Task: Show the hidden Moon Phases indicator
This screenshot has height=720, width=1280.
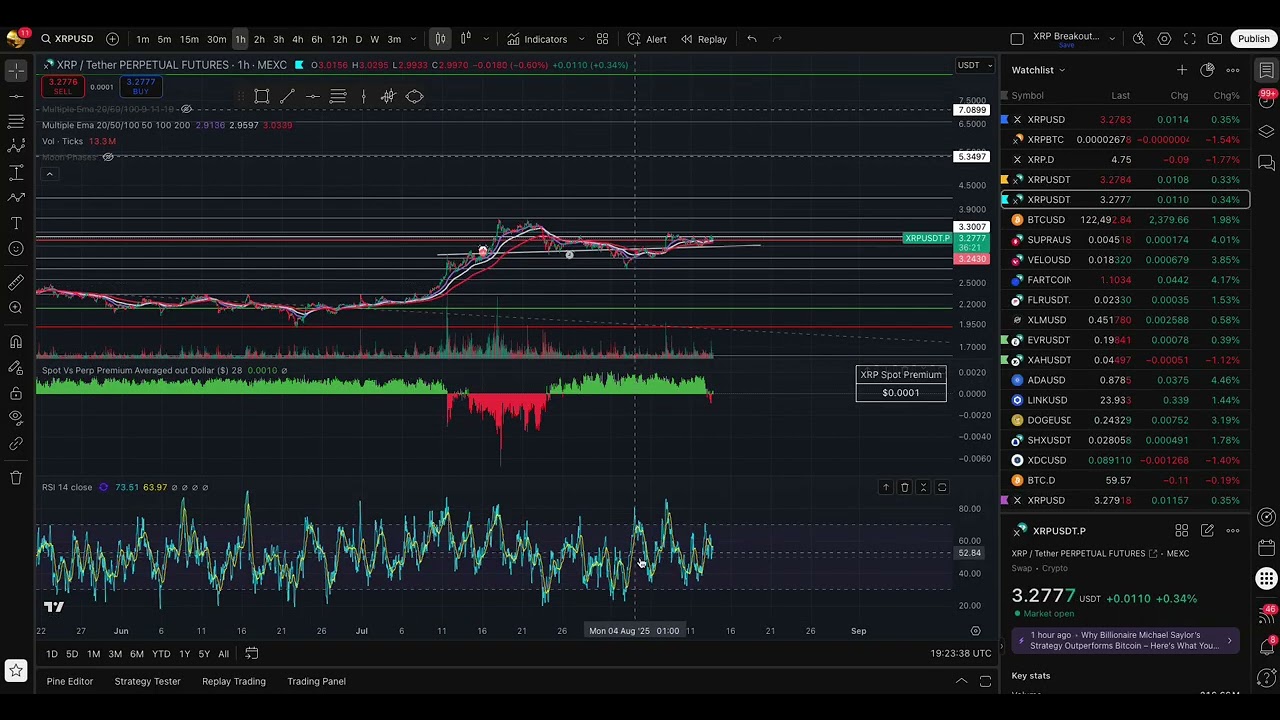Action: coord(108,157)
